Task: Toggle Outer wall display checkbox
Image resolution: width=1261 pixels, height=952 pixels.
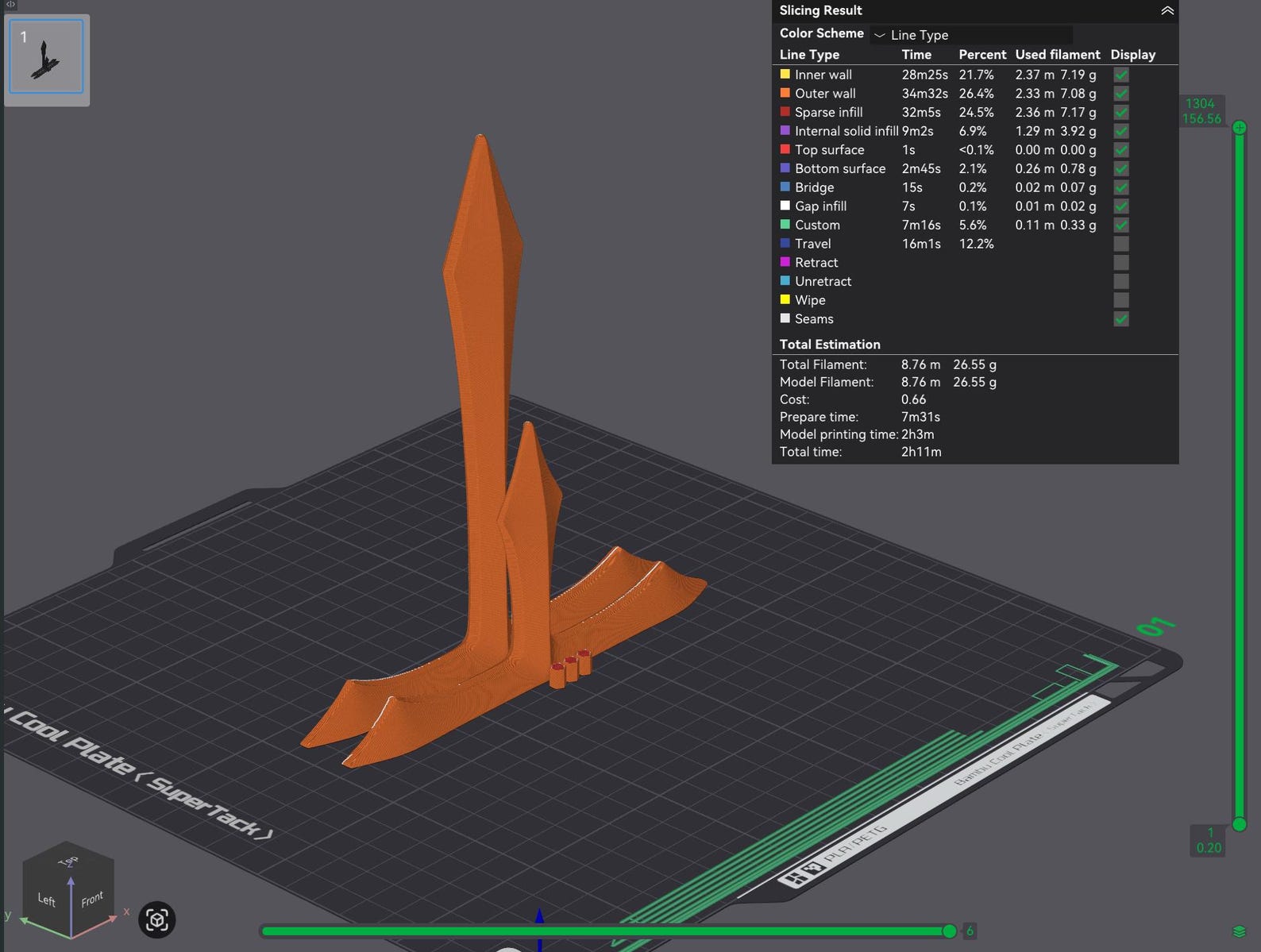Action: coord(1120,94)
